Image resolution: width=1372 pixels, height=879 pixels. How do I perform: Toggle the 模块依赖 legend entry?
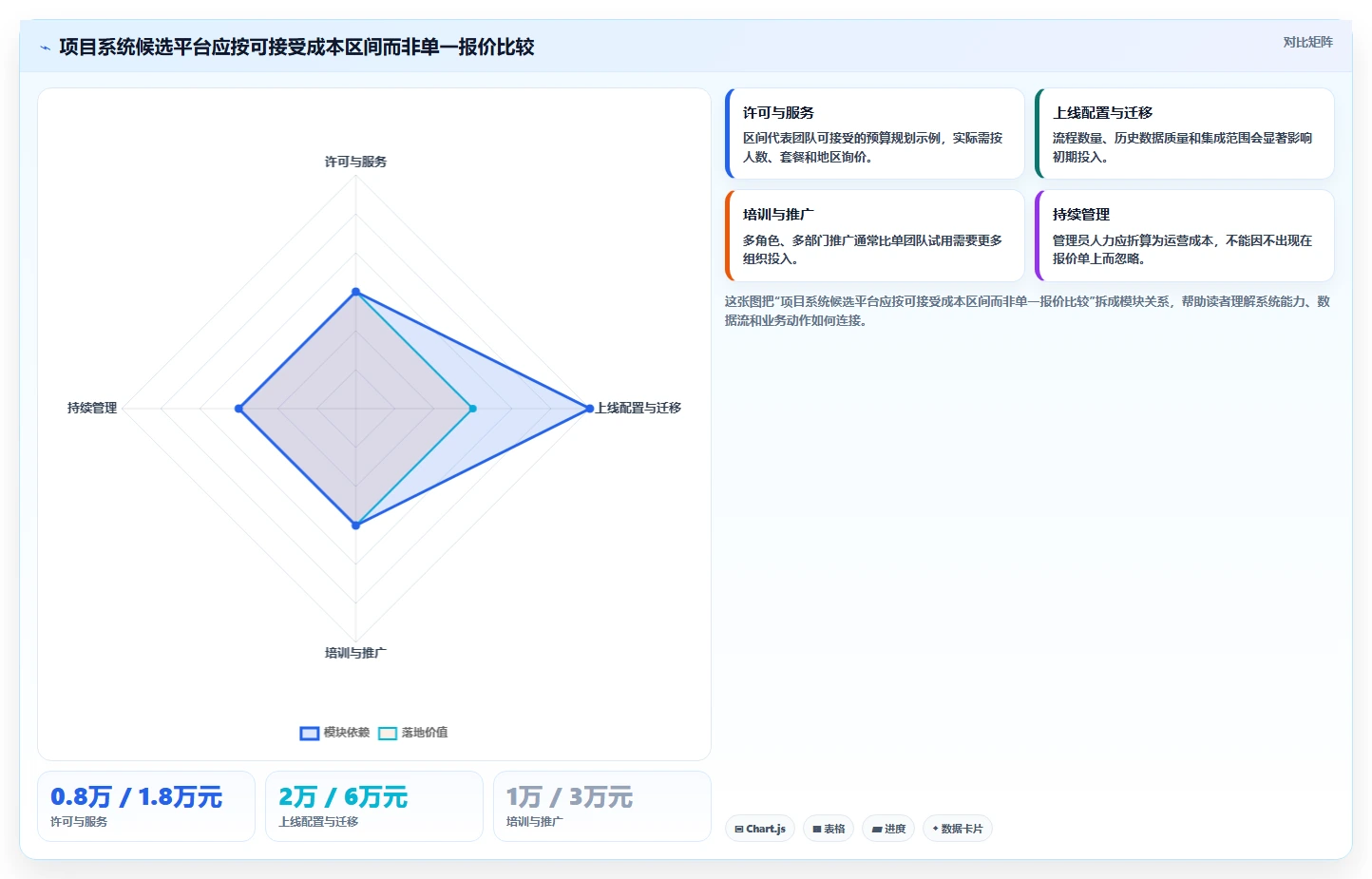(x=335, y=733)
